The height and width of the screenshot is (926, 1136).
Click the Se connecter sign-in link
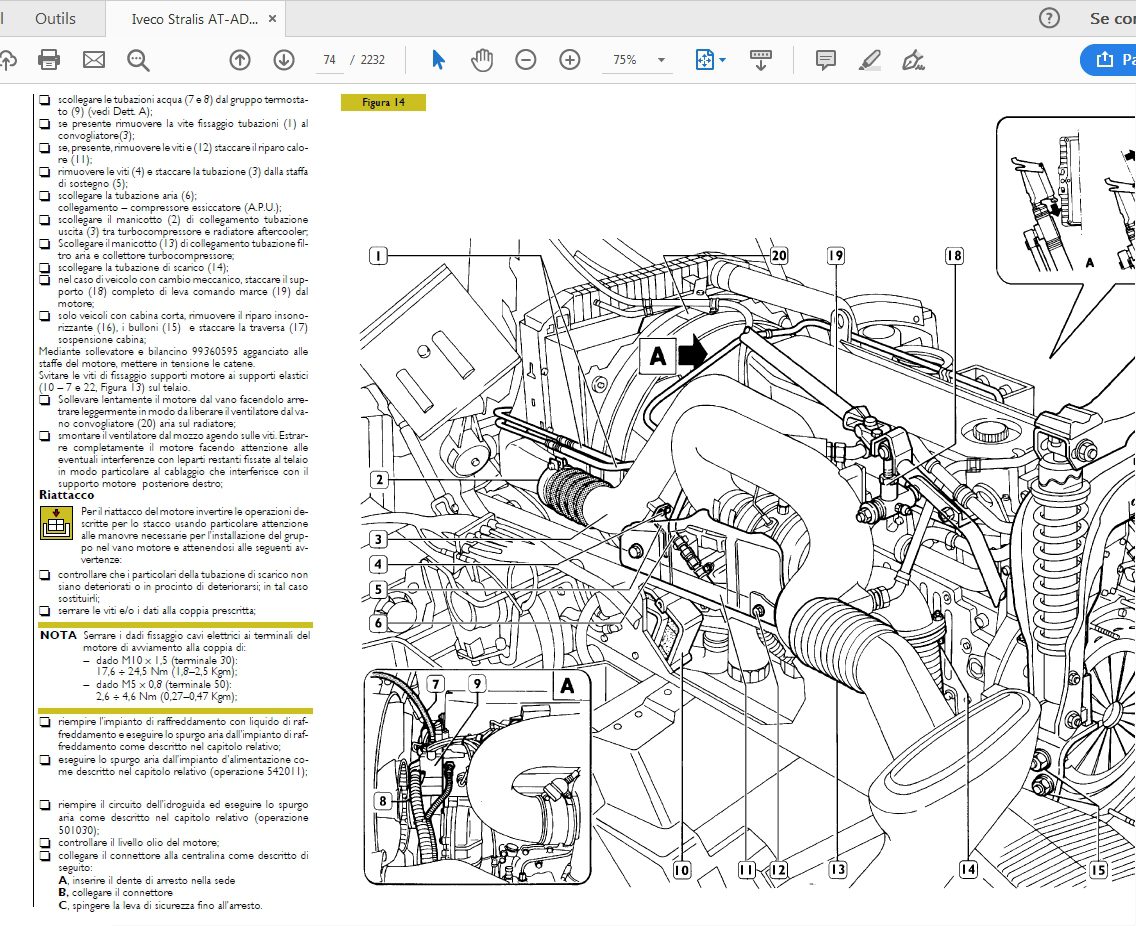coord(1112,19)
